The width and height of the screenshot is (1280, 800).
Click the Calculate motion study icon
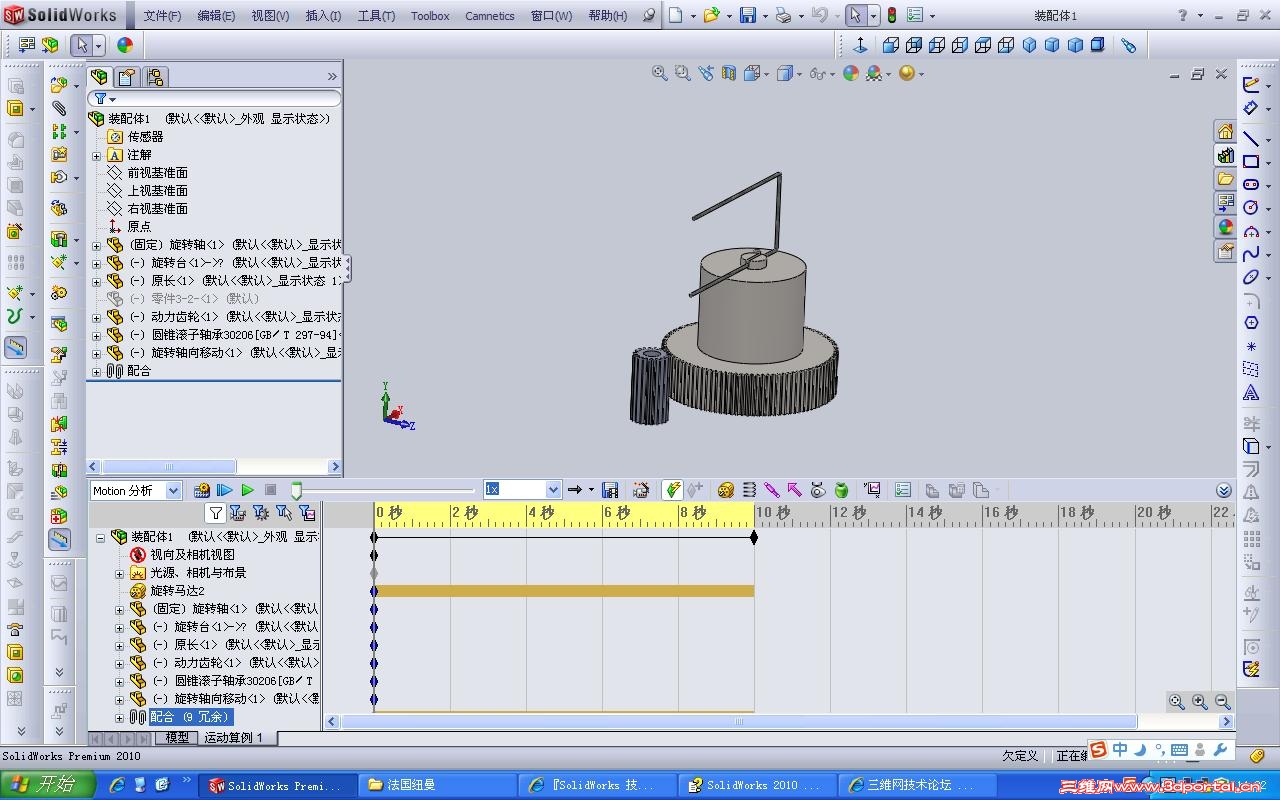[202, 490]
